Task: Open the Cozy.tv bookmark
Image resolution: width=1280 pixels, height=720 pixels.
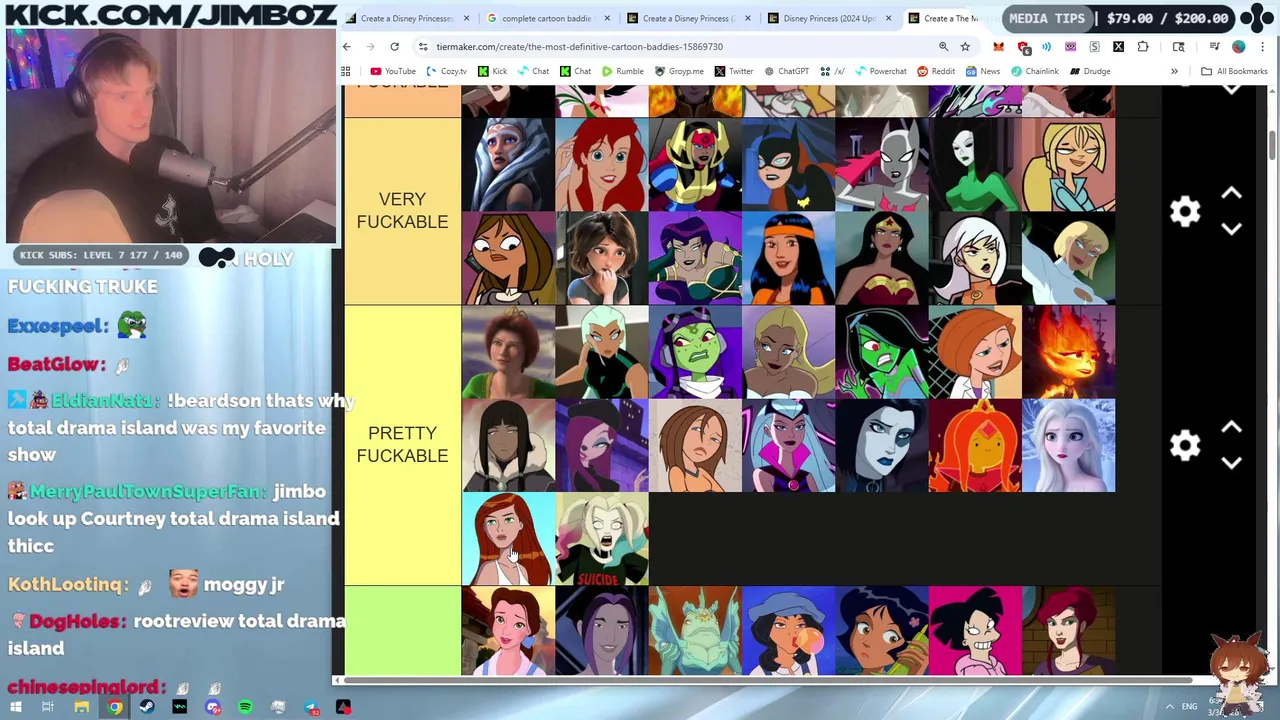Action: click(x=446, y=71)
